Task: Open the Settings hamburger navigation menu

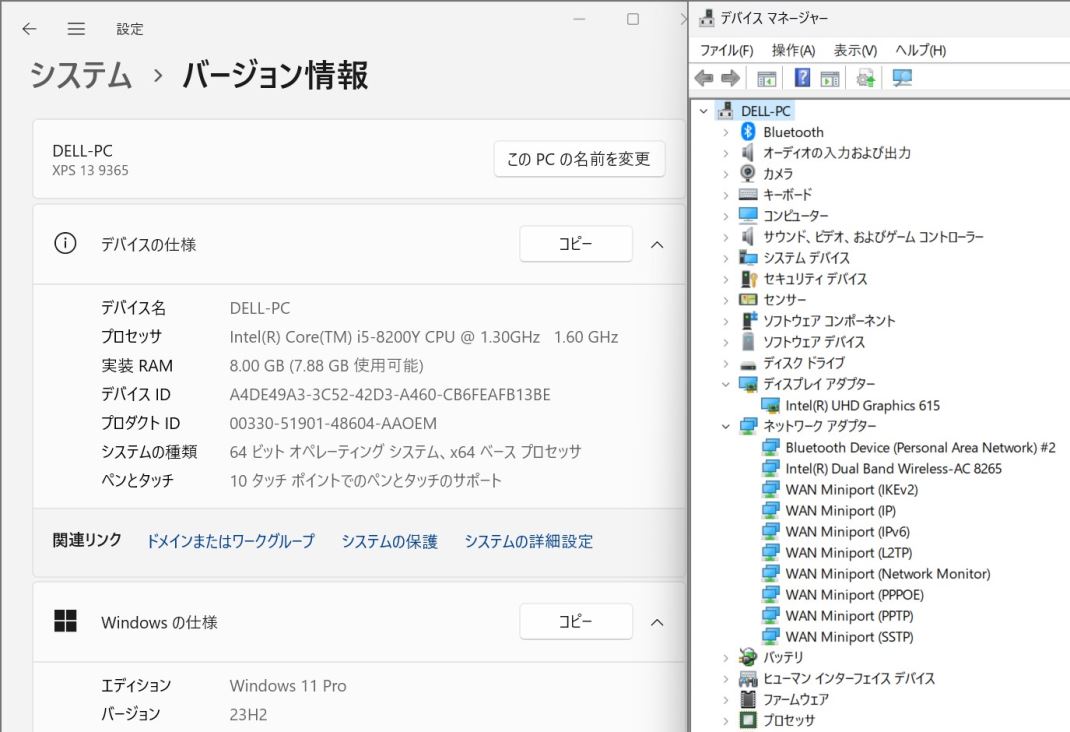Action: click(x=76, y=29)
